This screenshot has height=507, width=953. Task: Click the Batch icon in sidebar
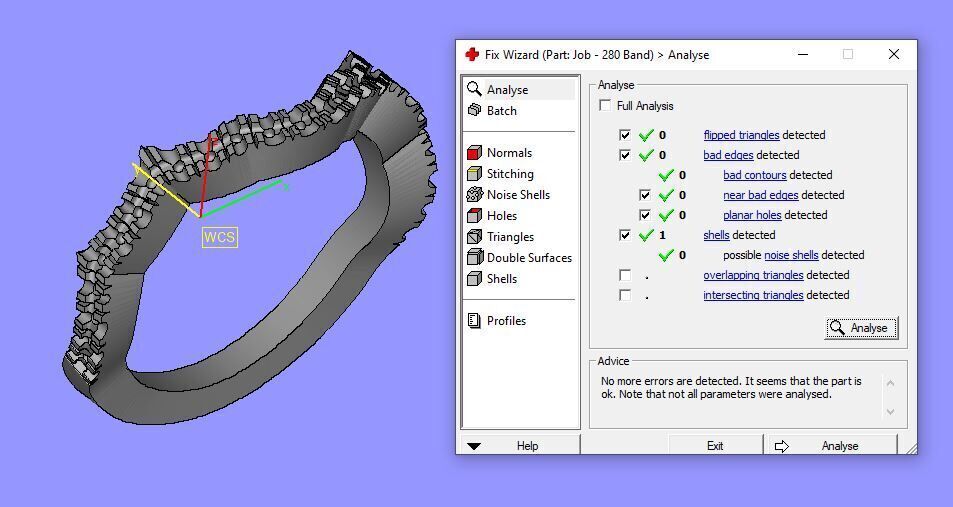[474, 110]
